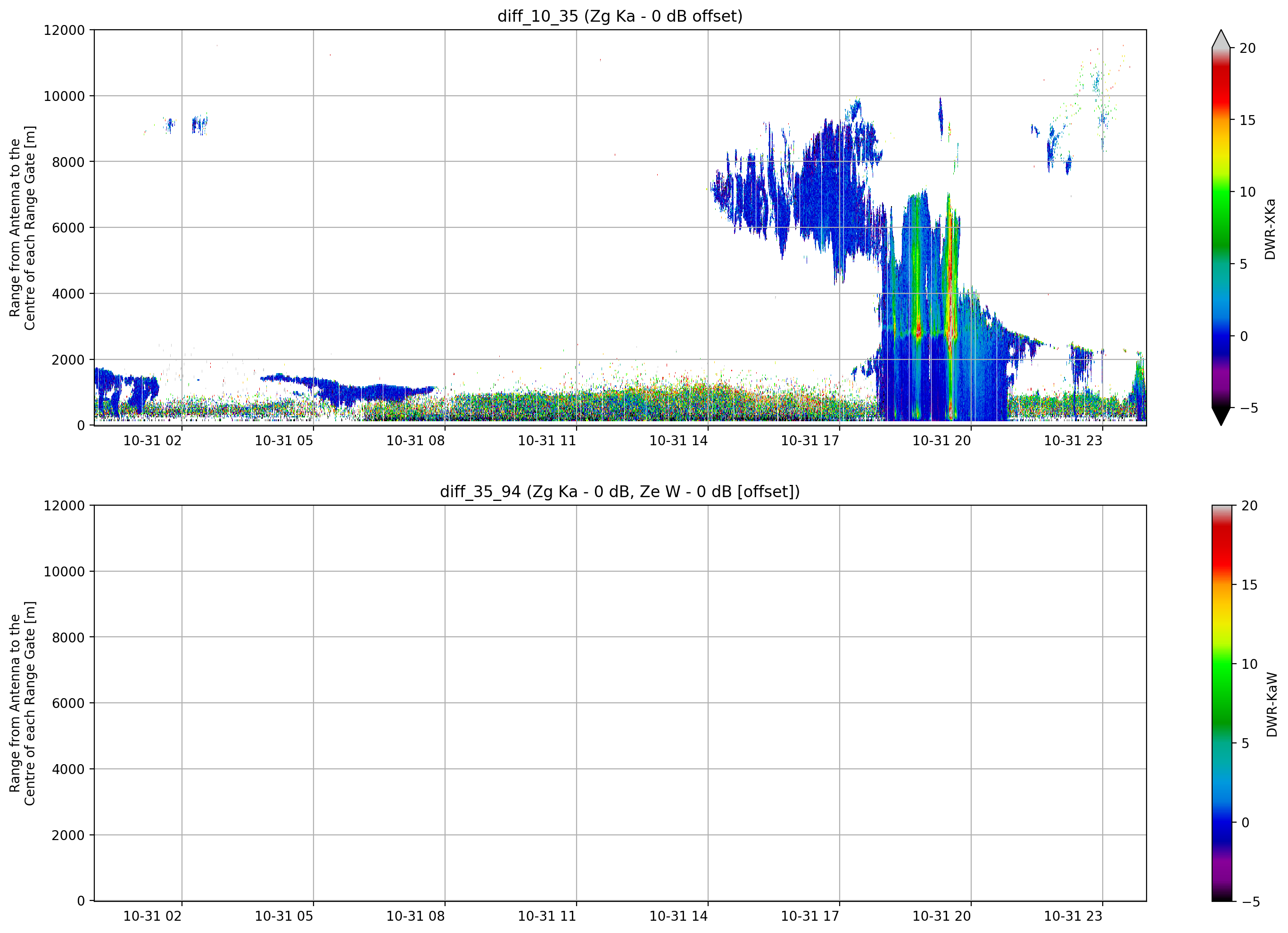
Task: Click the '20' tick on DWR-XKa colorbar
Action: click(x=1247, y=48)
